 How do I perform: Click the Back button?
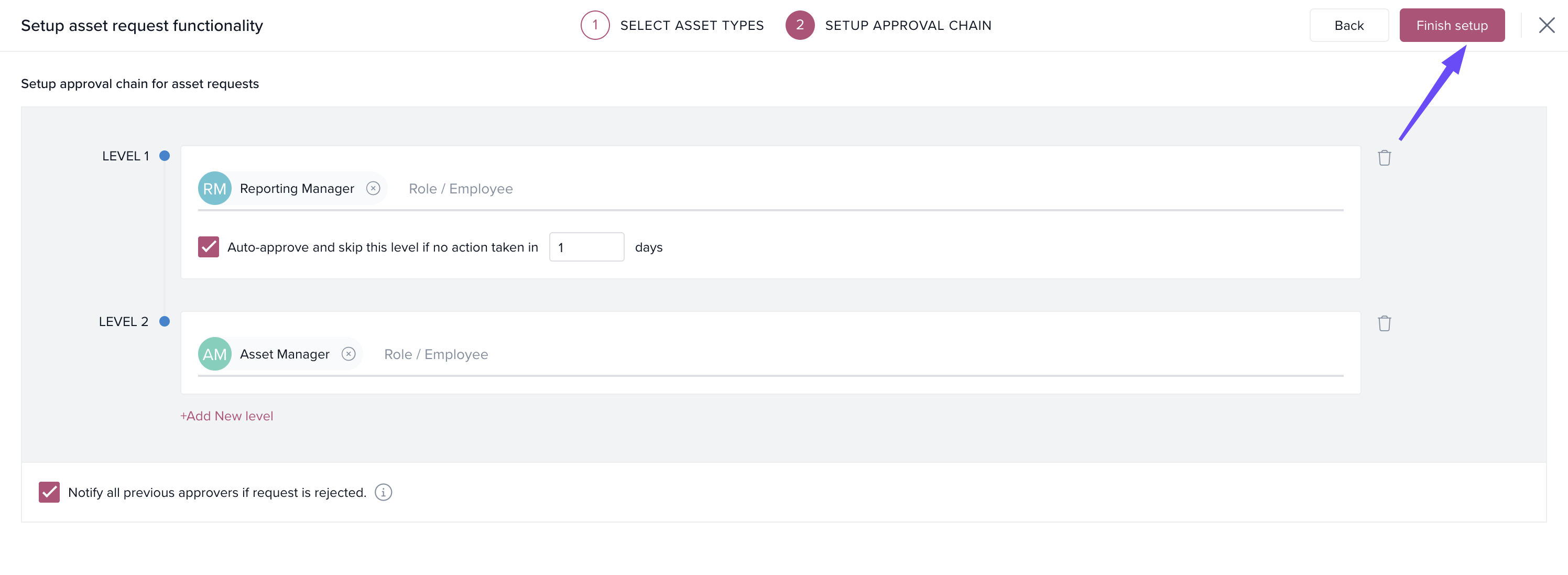coord(1348,25)
